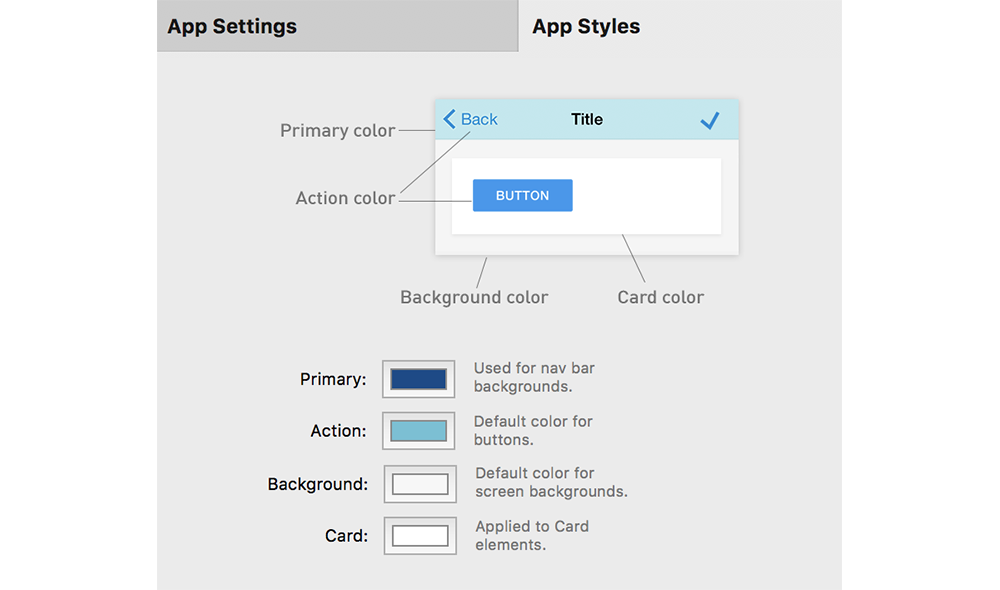Screen dimensions: 1000x590
Task: Click the blue checkmark icon
Action: coord(709,120)
